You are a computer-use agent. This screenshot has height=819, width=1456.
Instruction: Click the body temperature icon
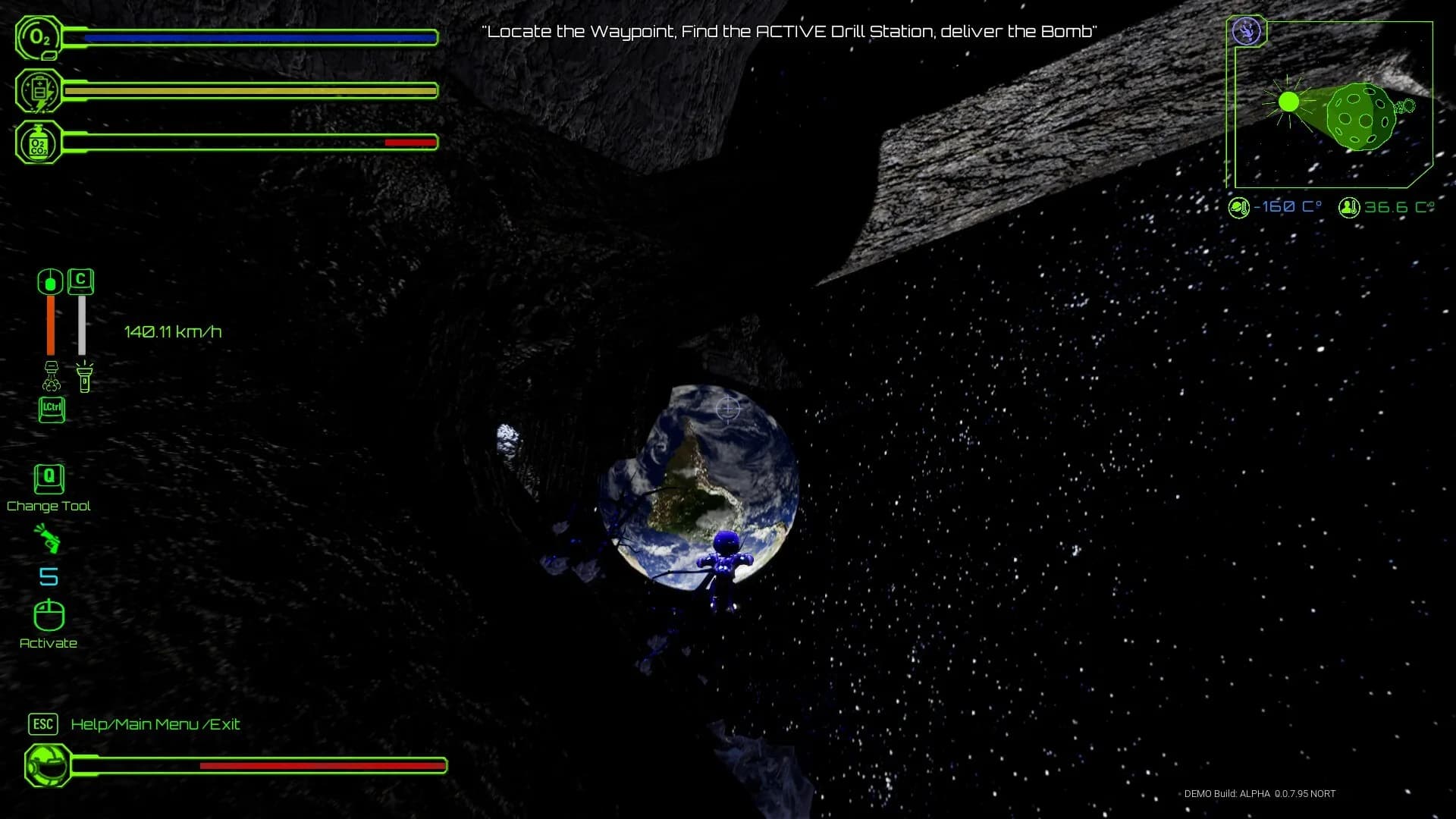point(1349,207)
